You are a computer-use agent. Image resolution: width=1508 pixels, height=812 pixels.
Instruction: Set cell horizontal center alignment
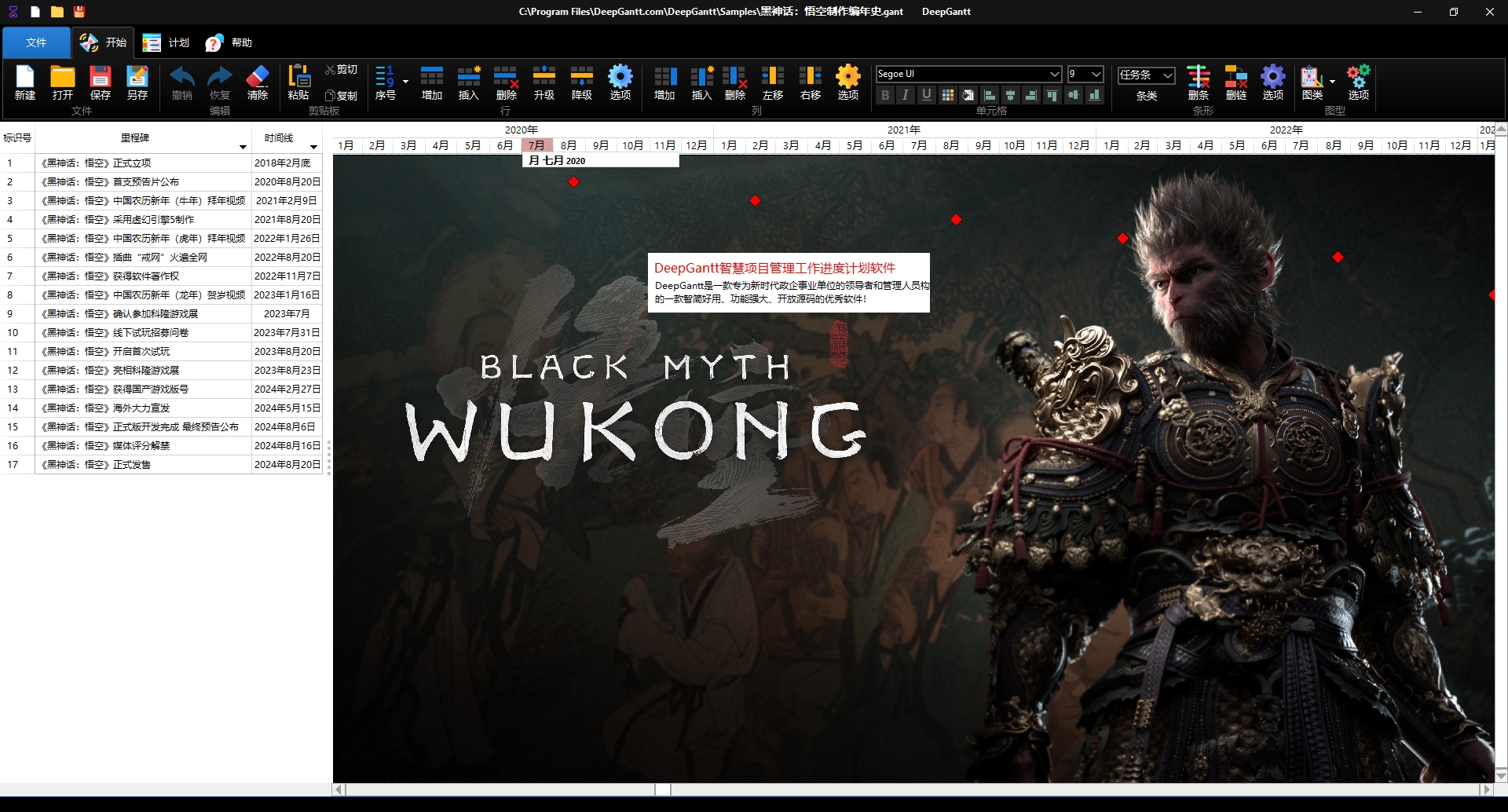tap(1010, 95)
